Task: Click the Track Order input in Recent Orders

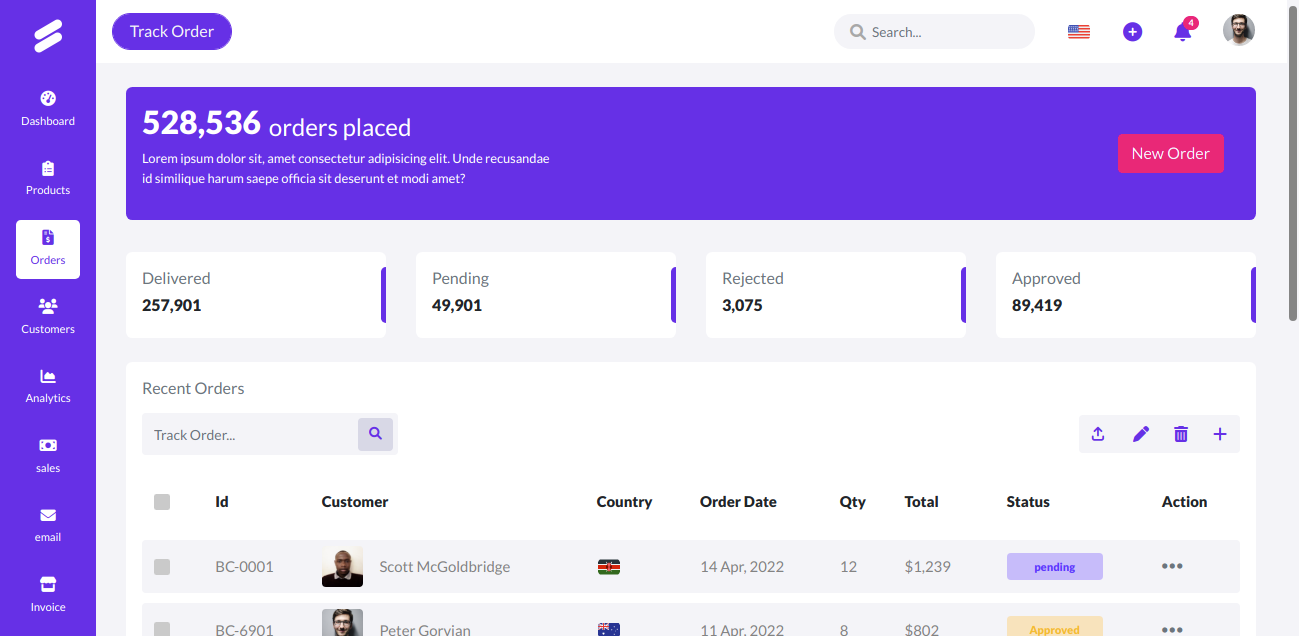Action: click(x=250, y=435)
